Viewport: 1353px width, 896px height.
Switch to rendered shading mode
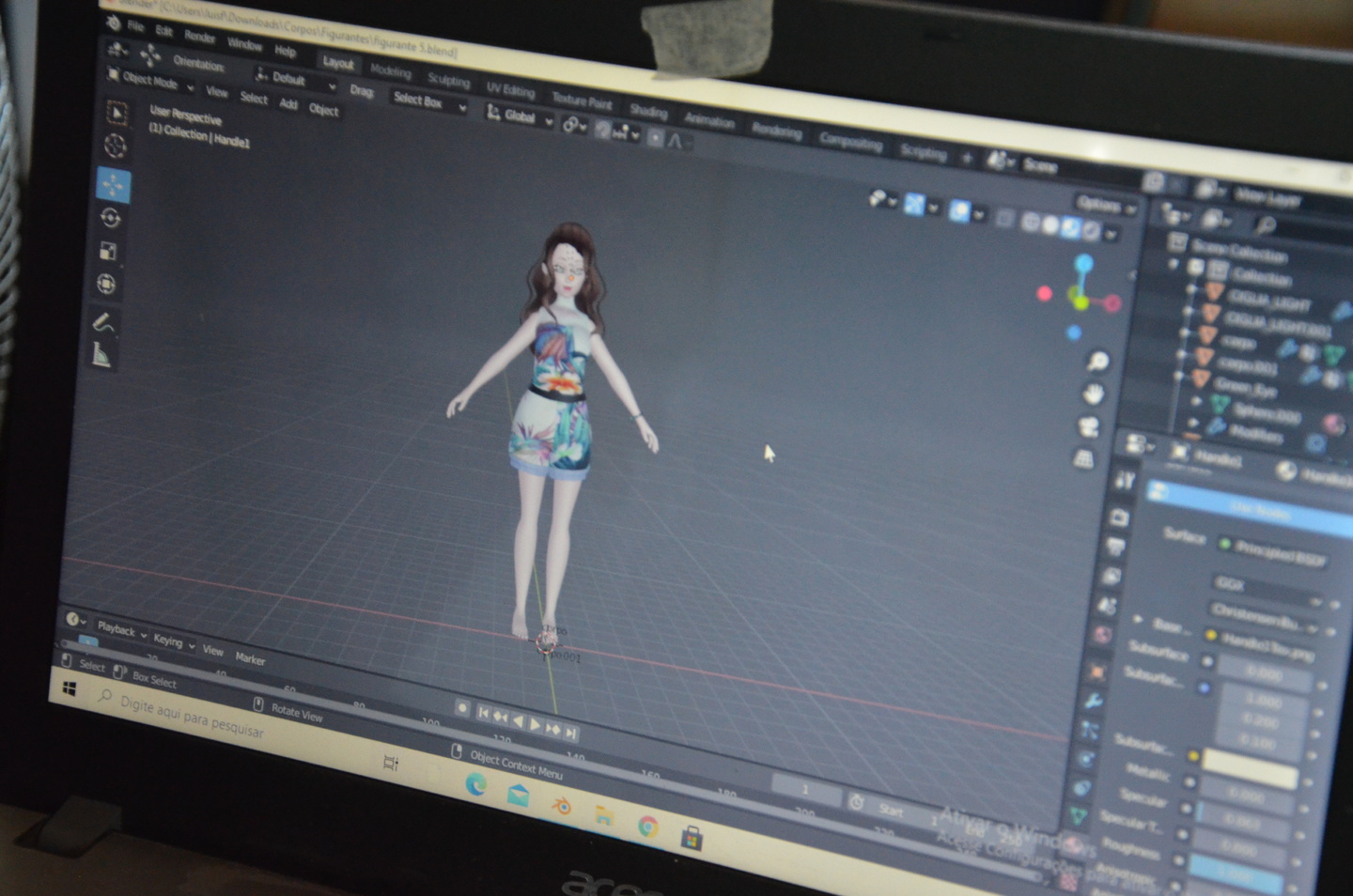point(1090,229)
